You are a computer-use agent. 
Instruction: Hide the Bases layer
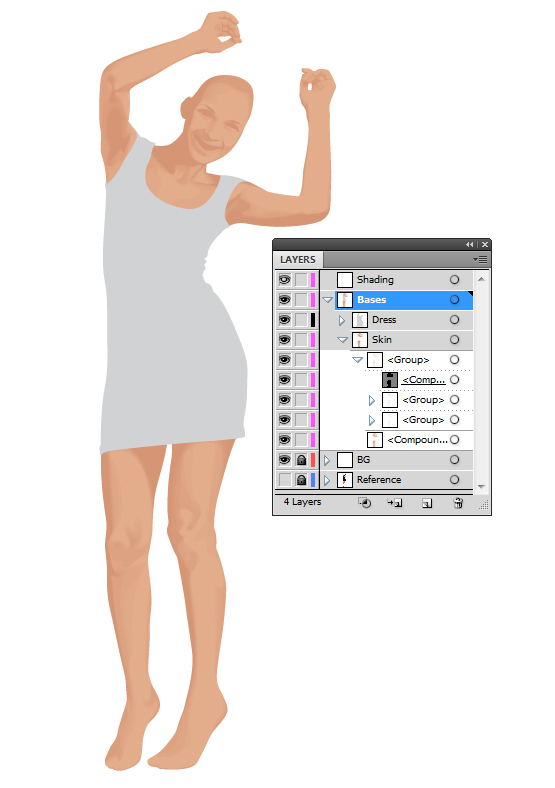click(285, 300)
